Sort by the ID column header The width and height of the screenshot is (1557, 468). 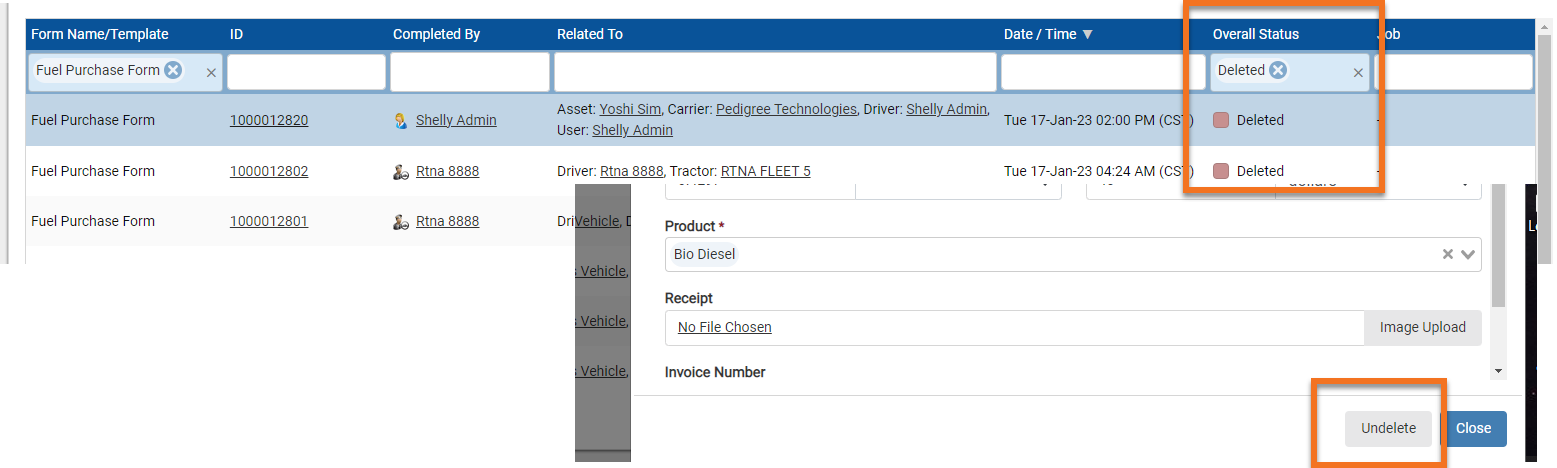coord(237,34)
